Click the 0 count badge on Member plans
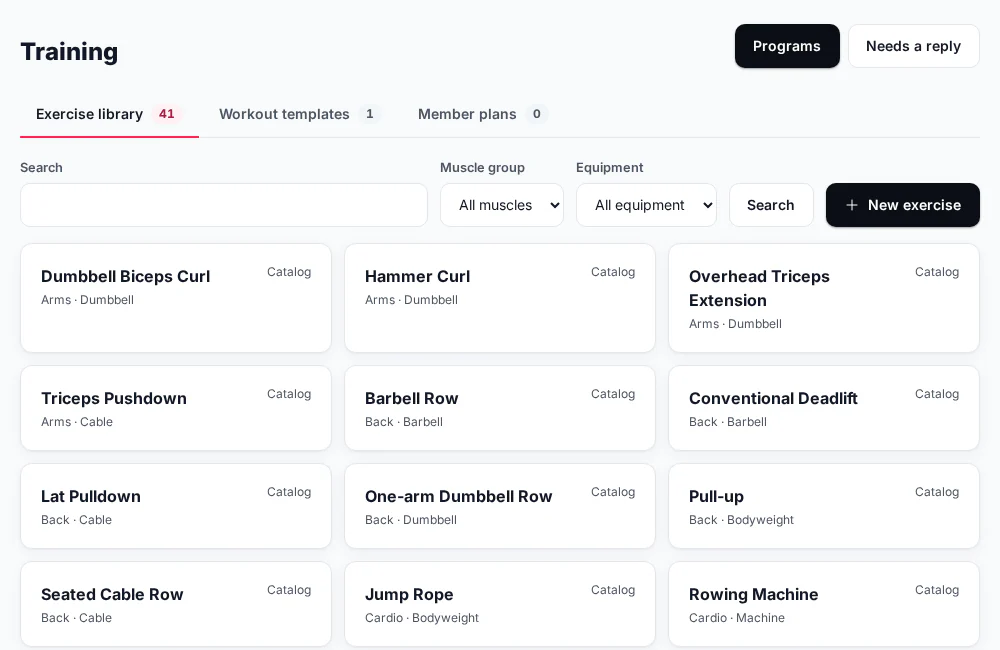 [x=536, y=114]
